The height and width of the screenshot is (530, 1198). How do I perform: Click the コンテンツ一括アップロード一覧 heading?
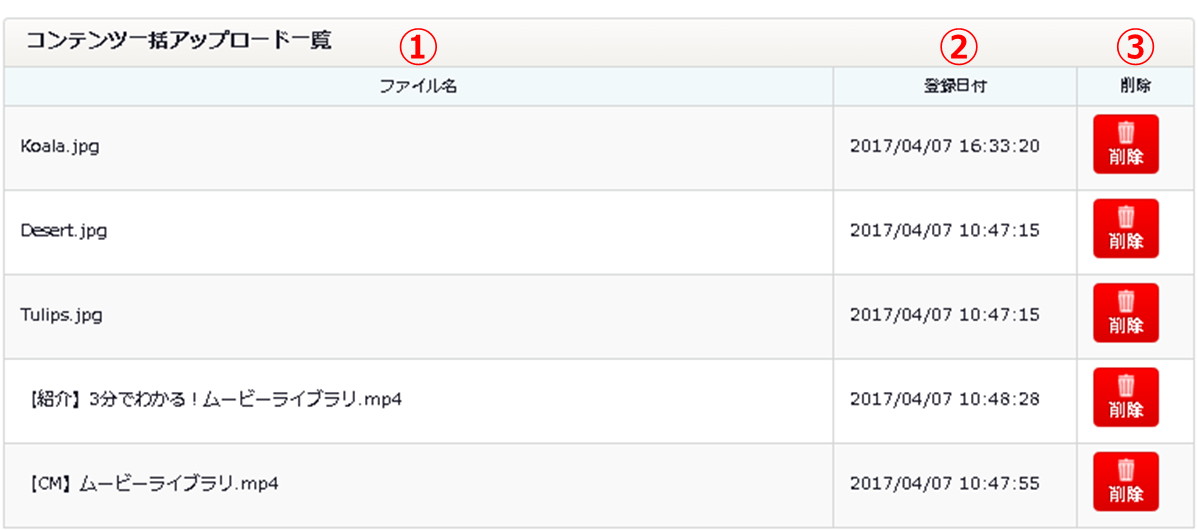click(x=179, y=42)
